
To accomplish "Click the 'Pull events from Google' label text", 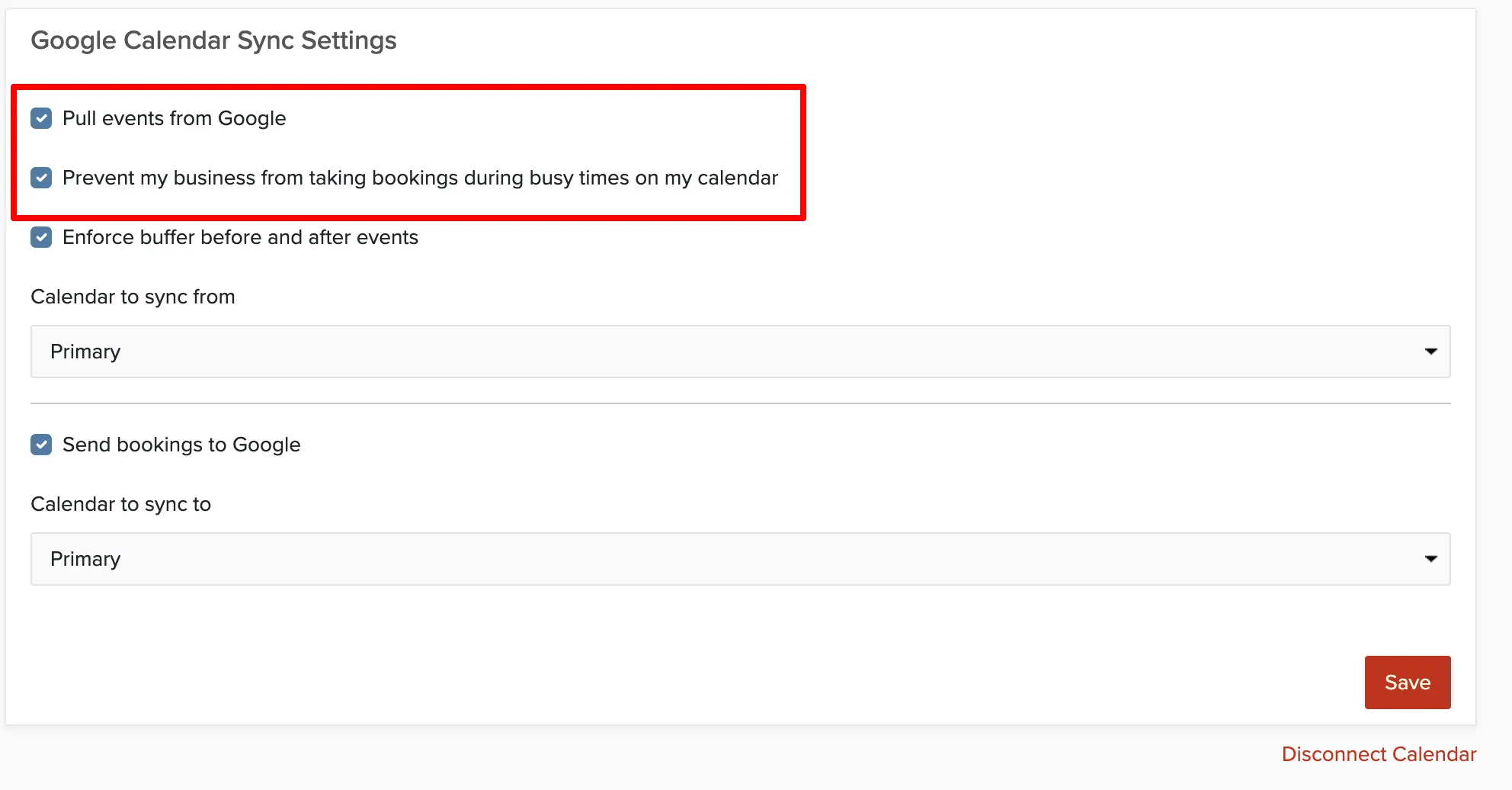I will (174, 118).
